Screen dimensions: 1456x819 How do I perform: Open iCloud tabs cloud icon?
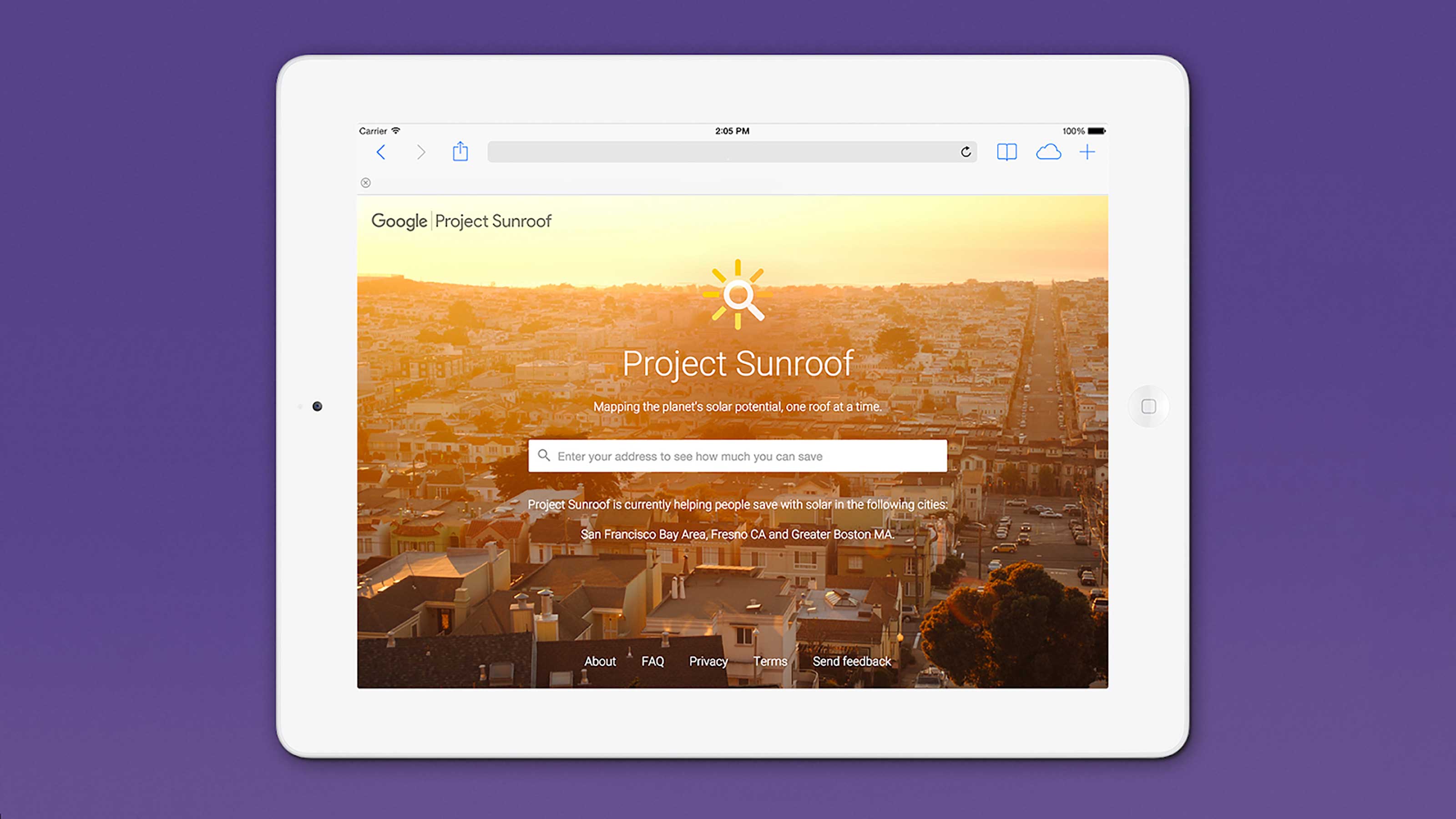pyautogui.click(x=1048, y=152)
